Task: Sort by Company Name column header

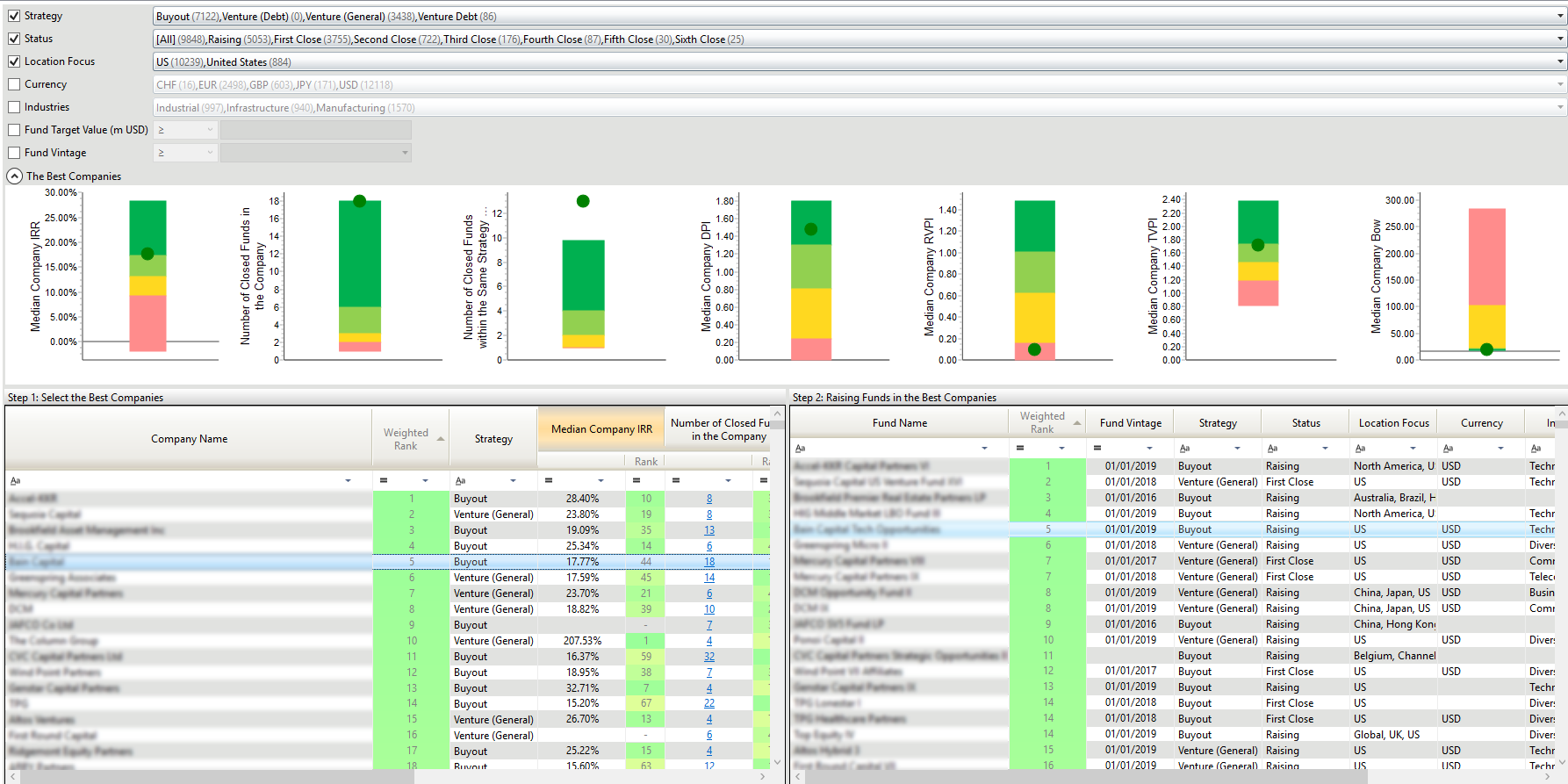Action: [x=189, y=439]
